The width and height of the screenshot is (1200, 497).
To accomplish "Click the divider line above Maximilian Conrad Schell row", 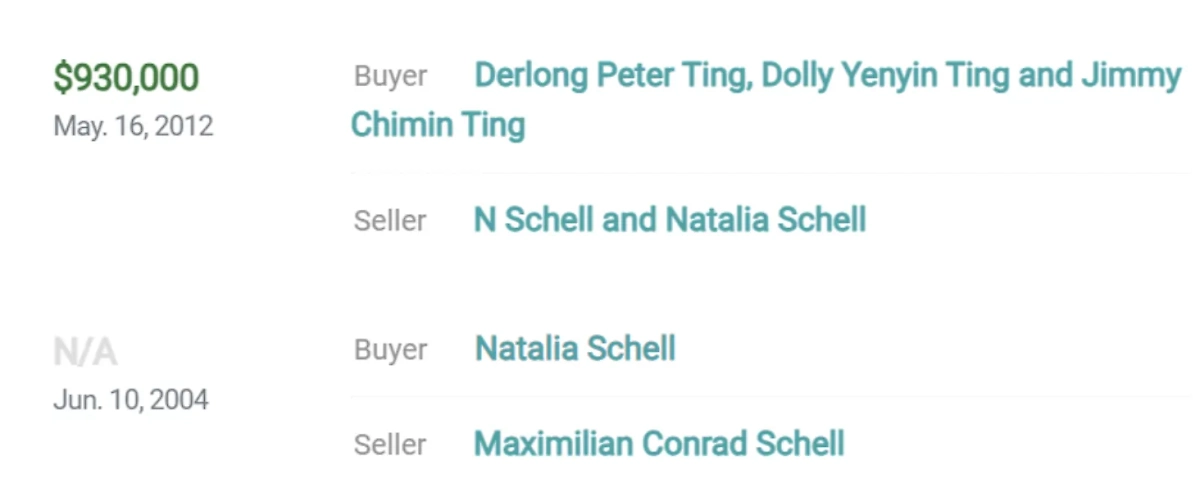I will (x=770, y=397).
